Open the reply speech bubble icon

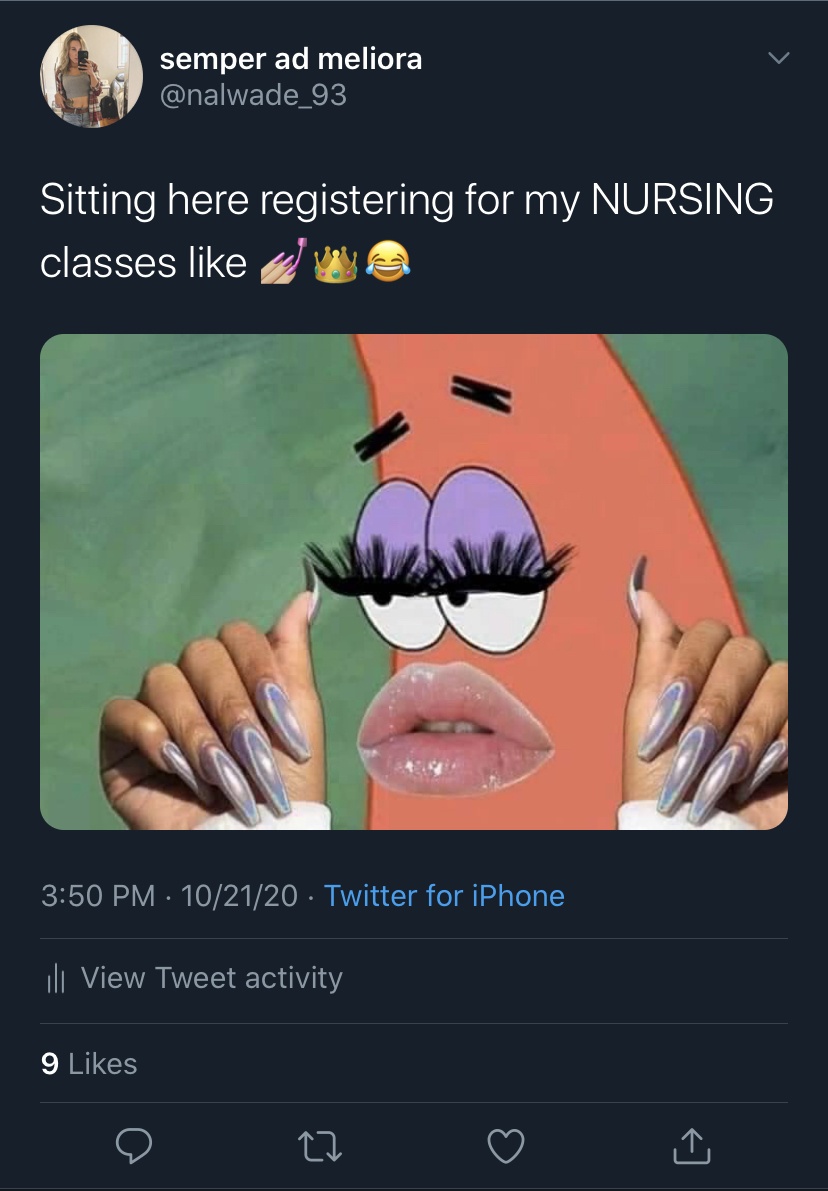(134, 1145)
